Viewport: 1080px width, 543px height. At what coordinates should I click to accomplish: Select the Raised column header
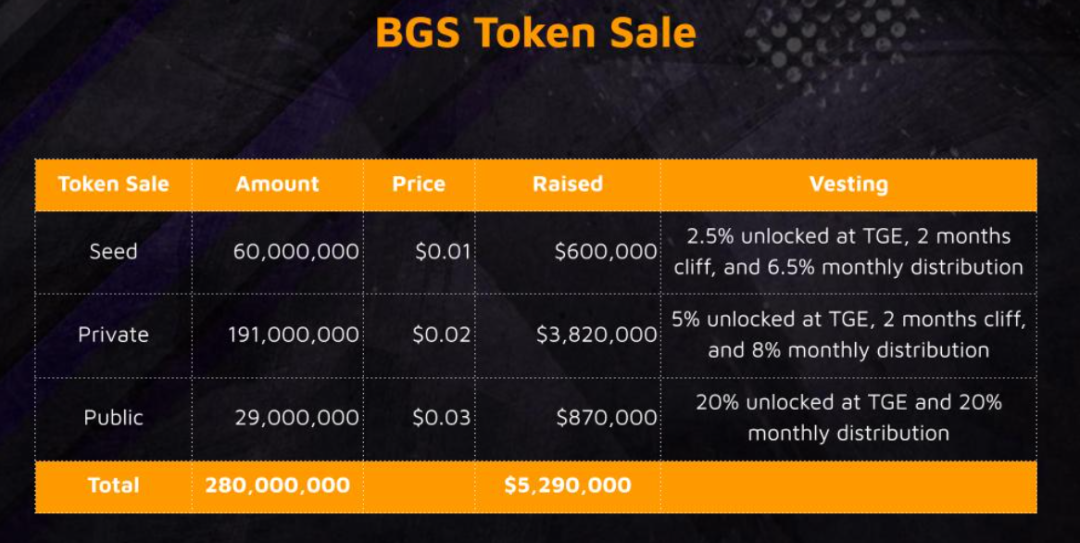pos(568,184)
